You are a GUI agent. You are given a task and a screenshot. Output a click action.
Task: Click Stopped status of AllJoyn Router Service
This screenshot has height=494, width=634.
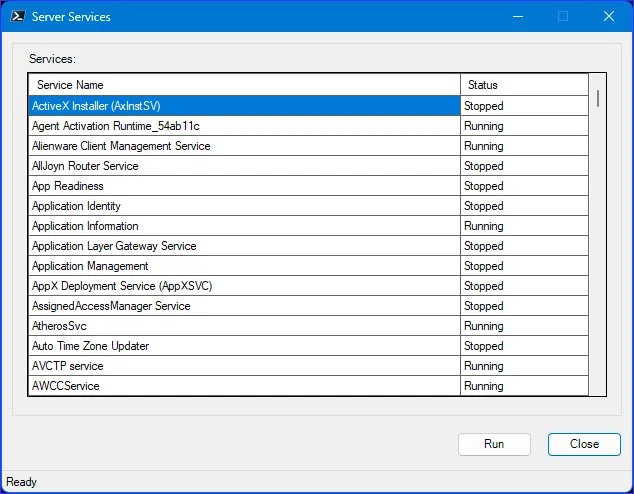click(x=524, y=166)
